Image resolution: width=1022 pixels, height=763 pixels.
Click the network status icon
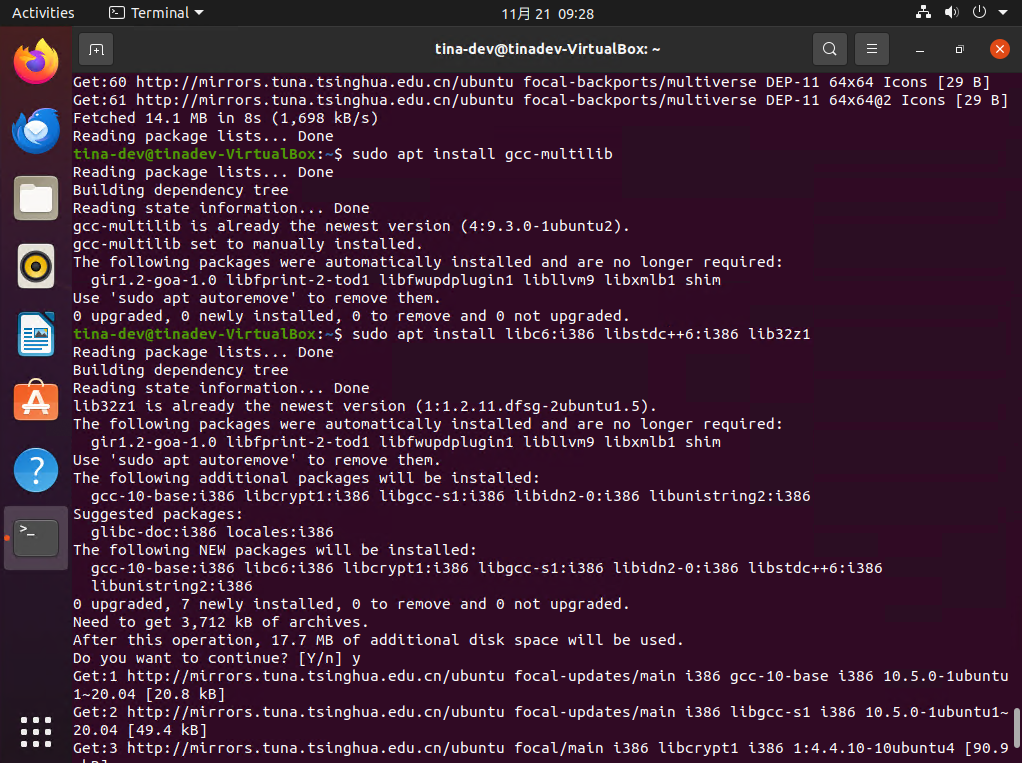[x=923, y=13]
